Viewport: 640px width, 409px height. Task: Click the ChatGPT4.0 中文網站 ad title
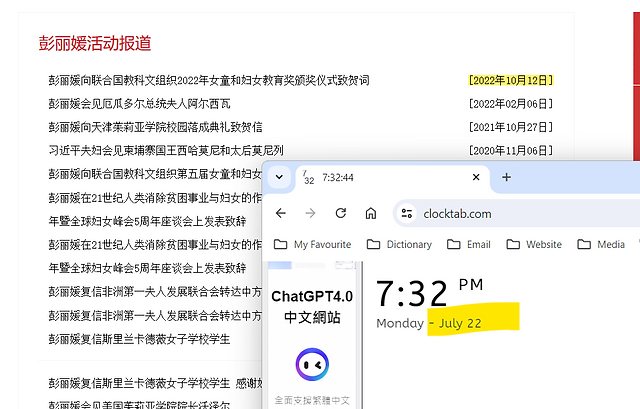[x=312, y=307]
